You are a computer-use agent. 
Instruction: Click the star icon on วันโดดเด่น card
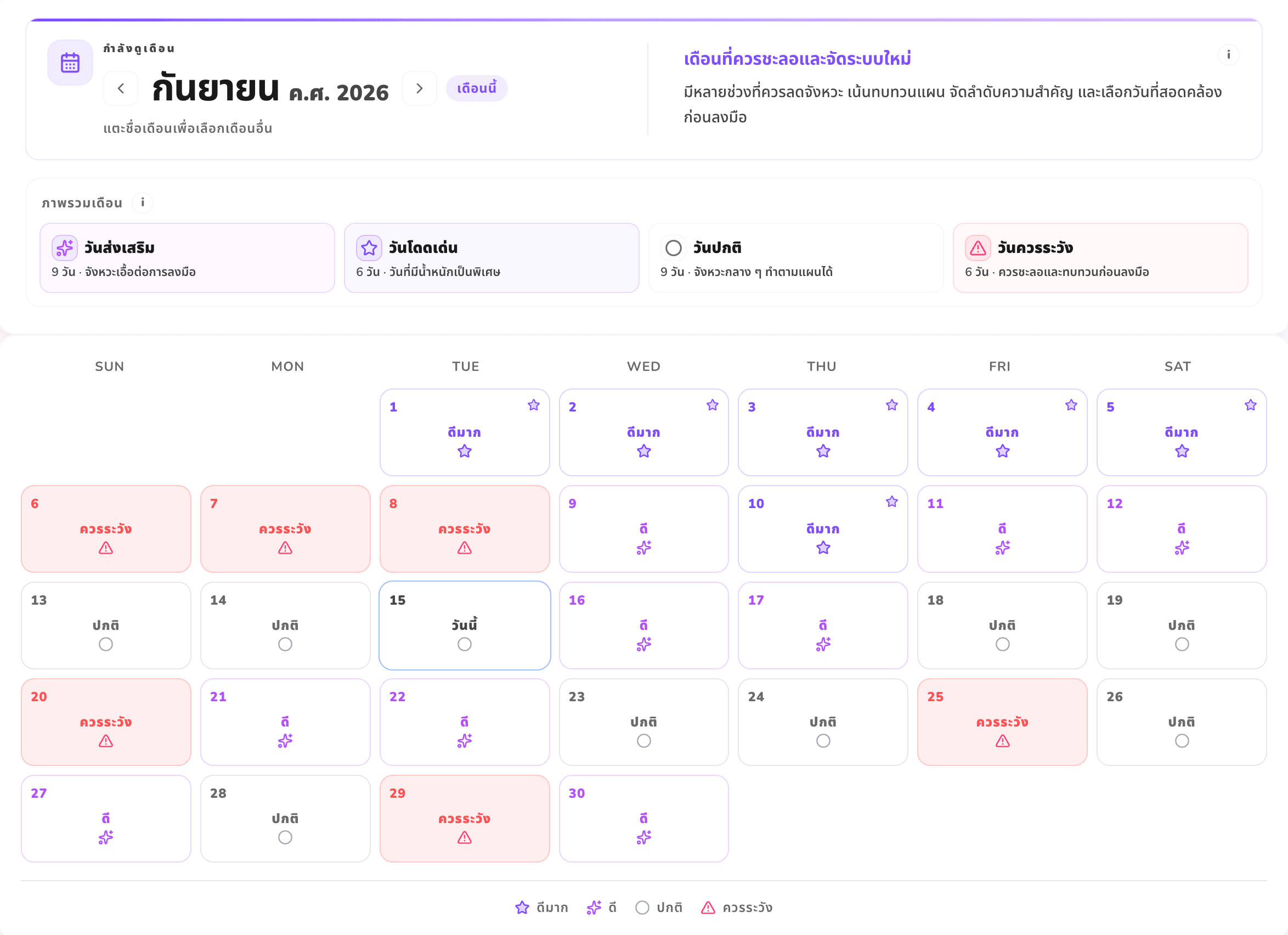[369, 247]
